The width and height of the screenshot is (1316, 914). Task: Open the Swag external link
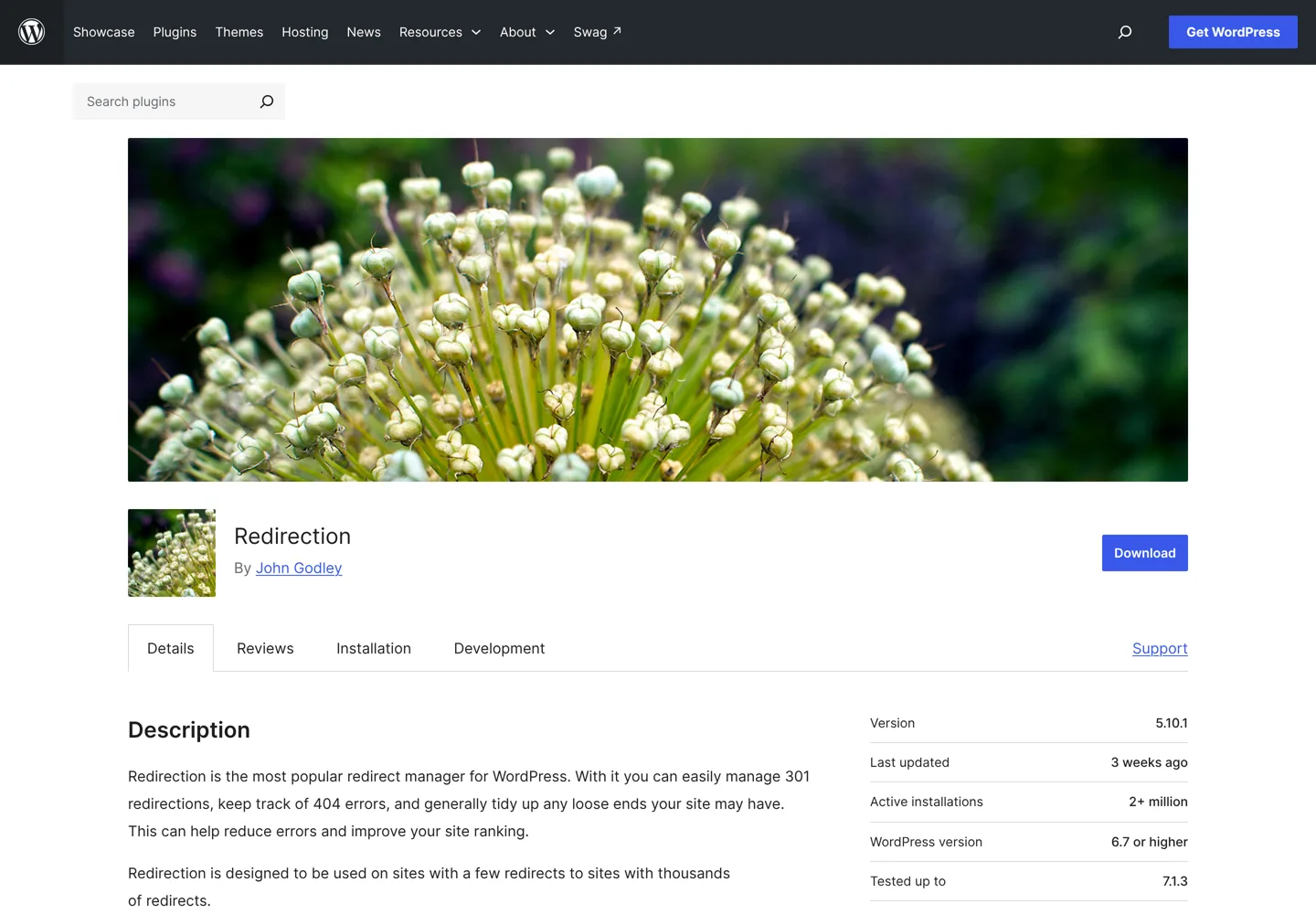tap(598, 32)
